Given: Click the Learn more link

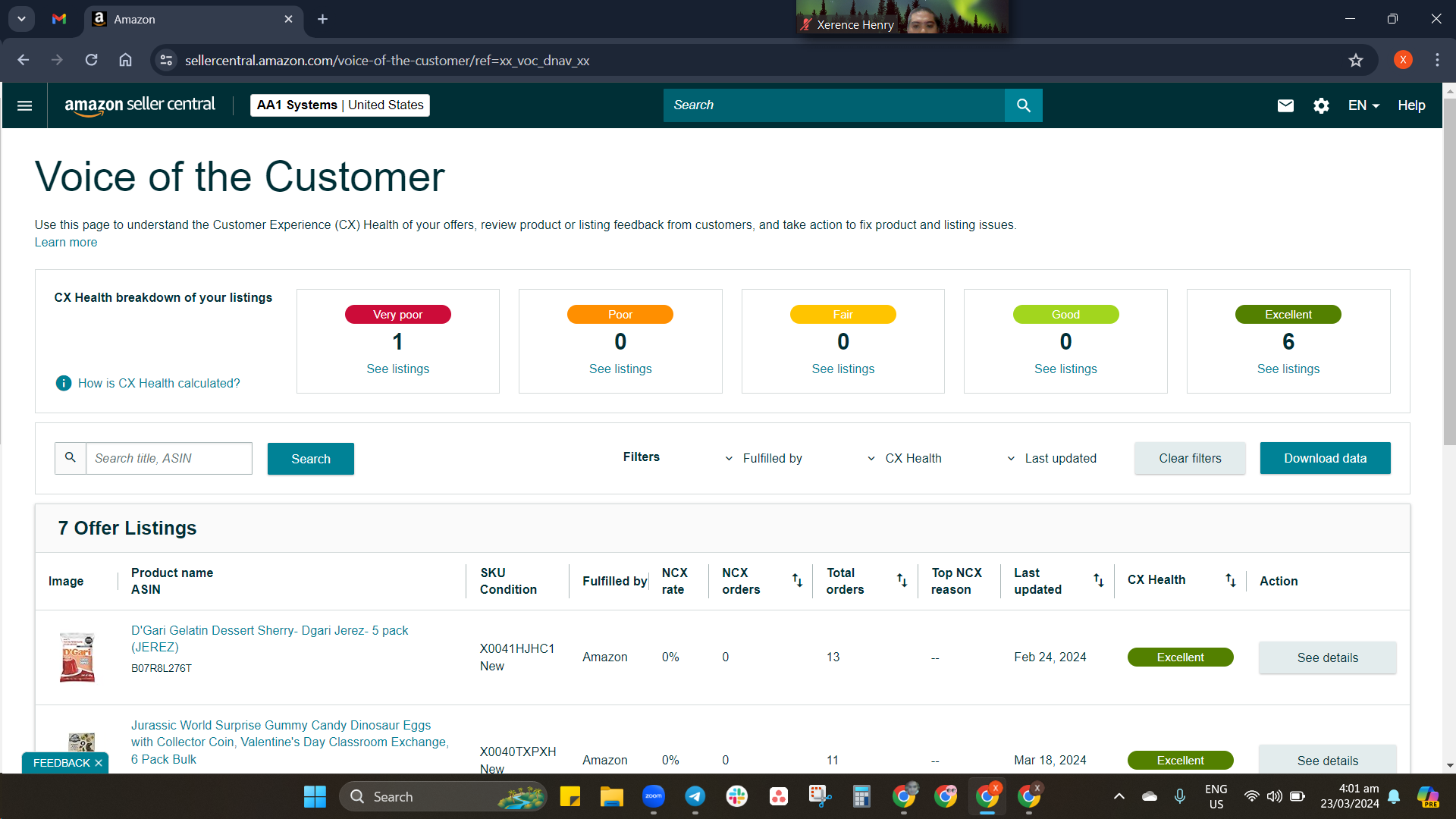Looking at the screenshot, I should click(x=66, y=243).
